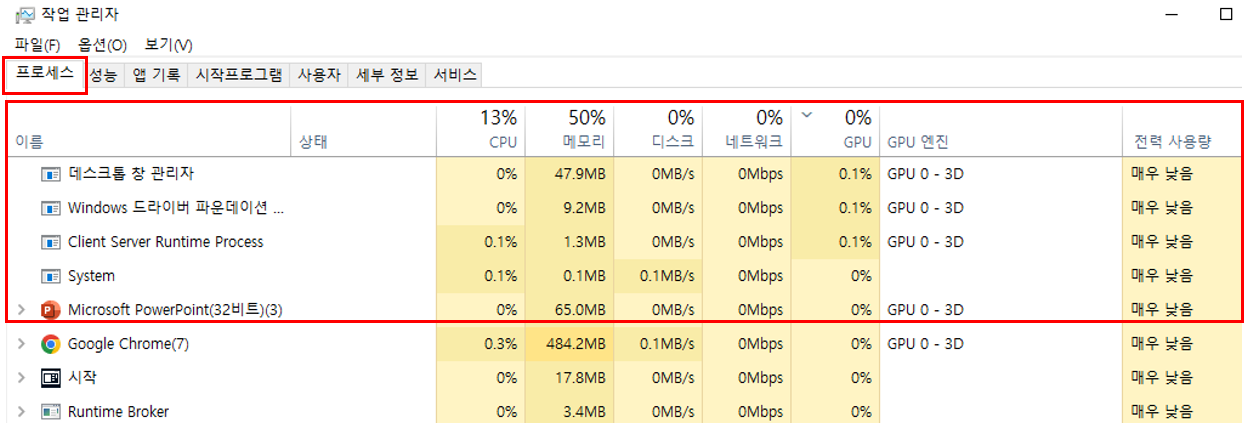Click Google Chrome's 0.3% CPU value
Screen dimensions: 1250x423
(x=499, y=344)
